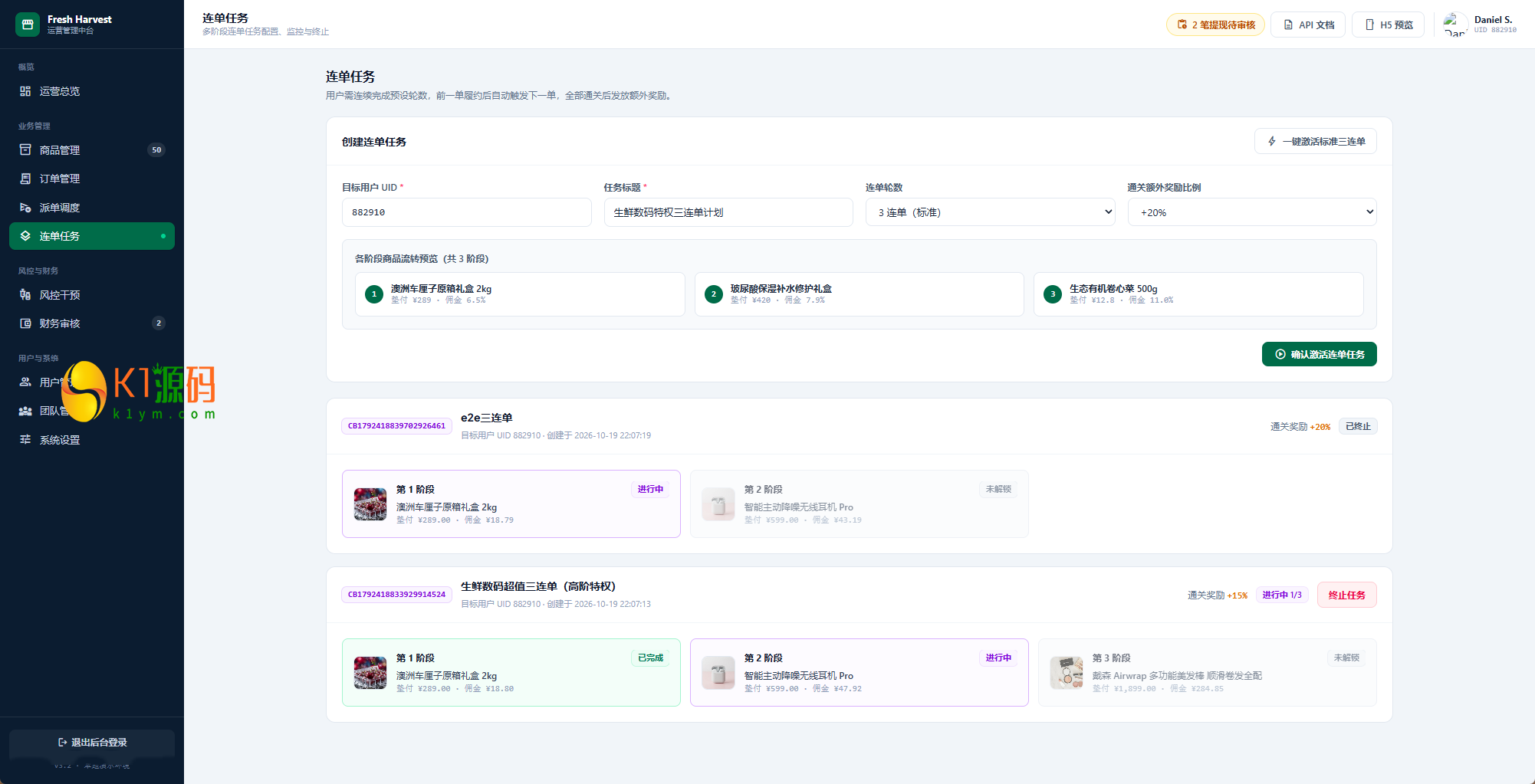Click the 2 笔提现待审核 alert badge
Image resolution: width=1535 pixels, height=784 pixels.
tap(1215, 25)
